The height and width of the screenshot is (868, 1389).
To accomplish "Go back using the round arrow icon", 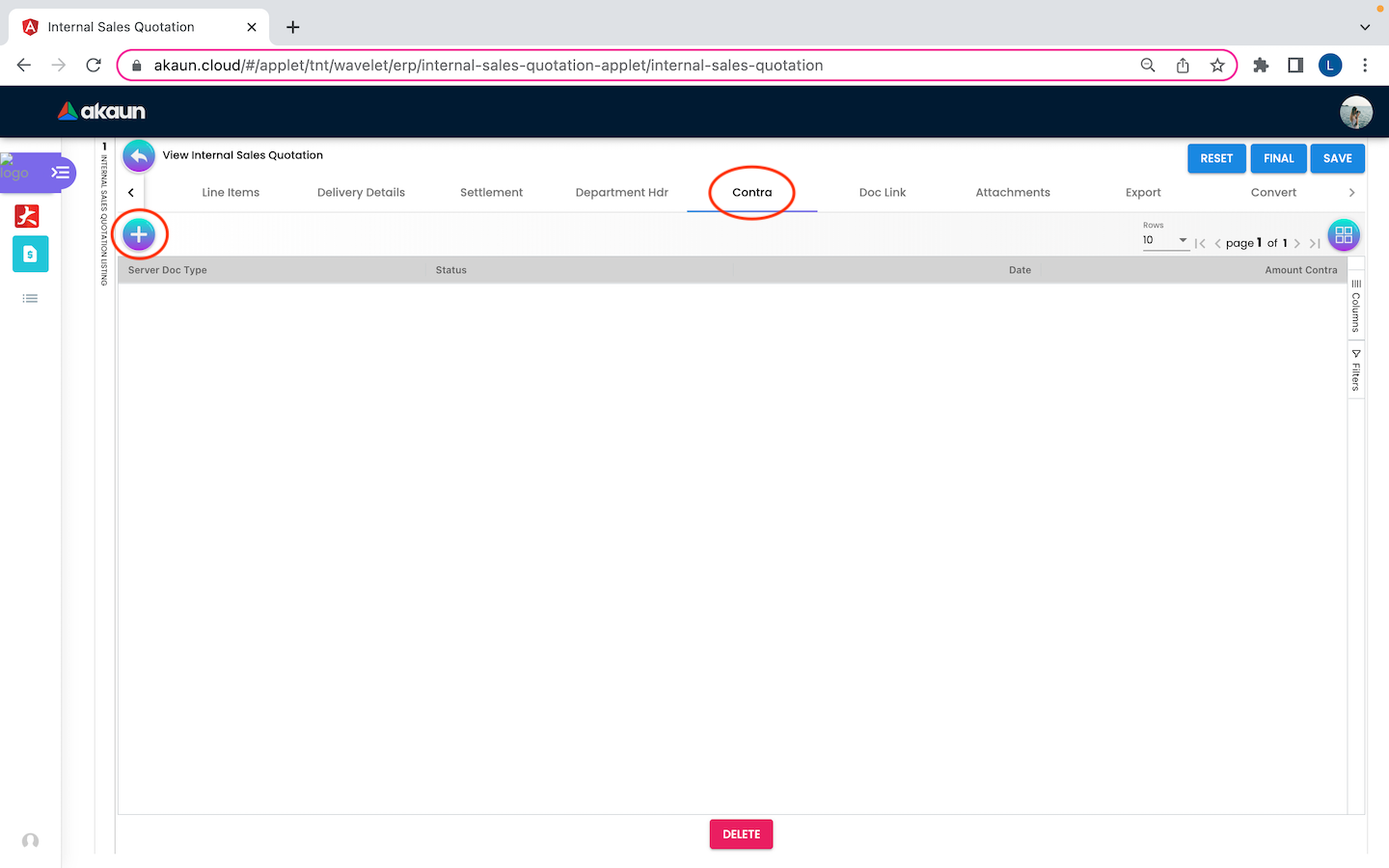I will 139,156.
